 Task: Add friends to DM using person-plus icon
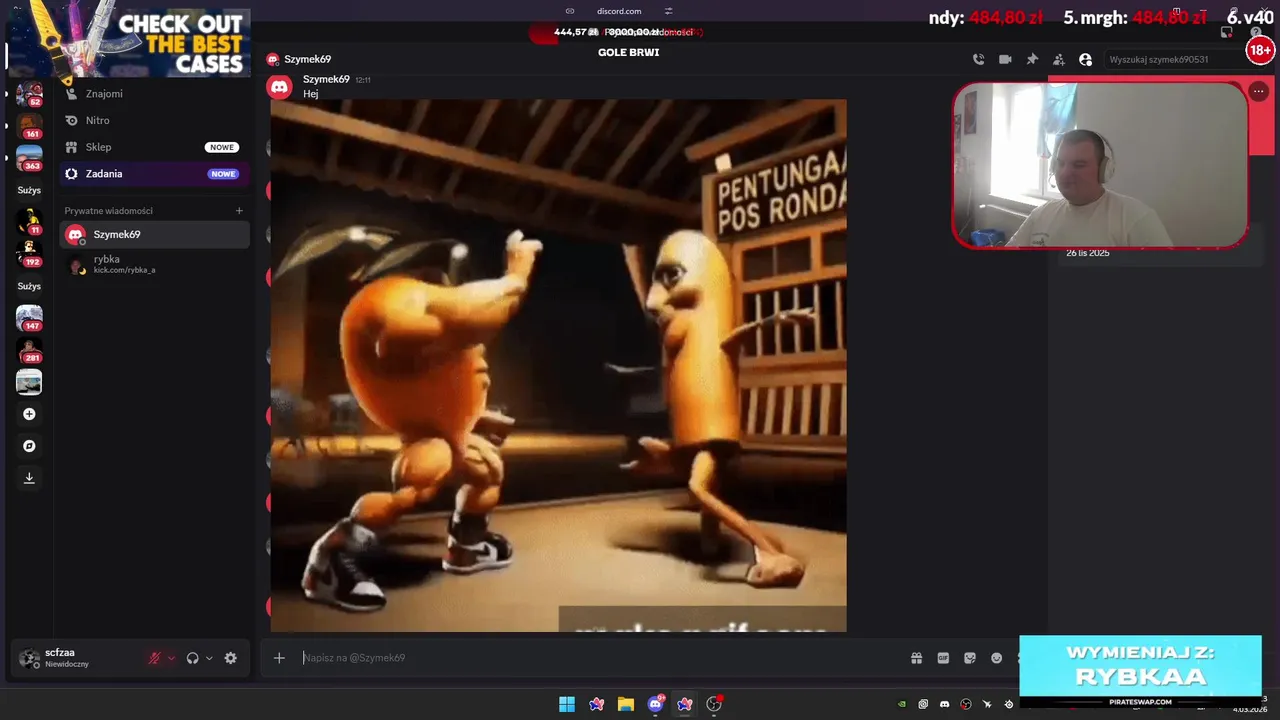1059,59
